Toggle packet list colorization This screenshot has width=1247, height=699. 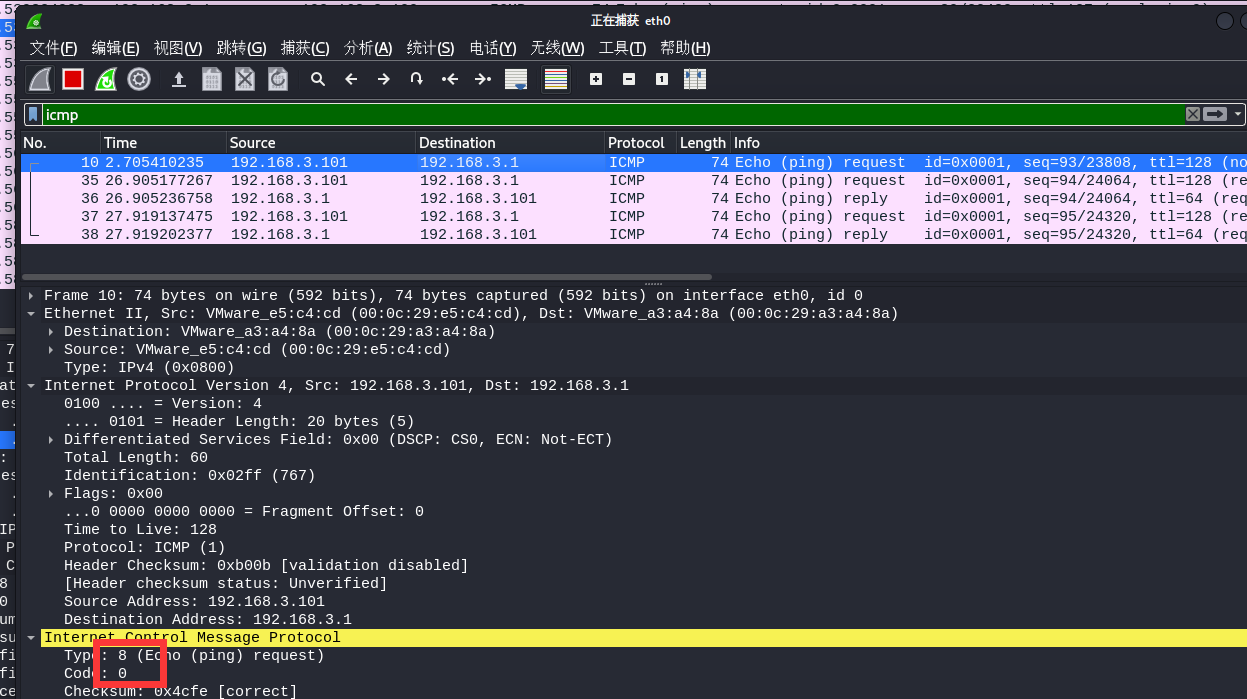[556, 79]
